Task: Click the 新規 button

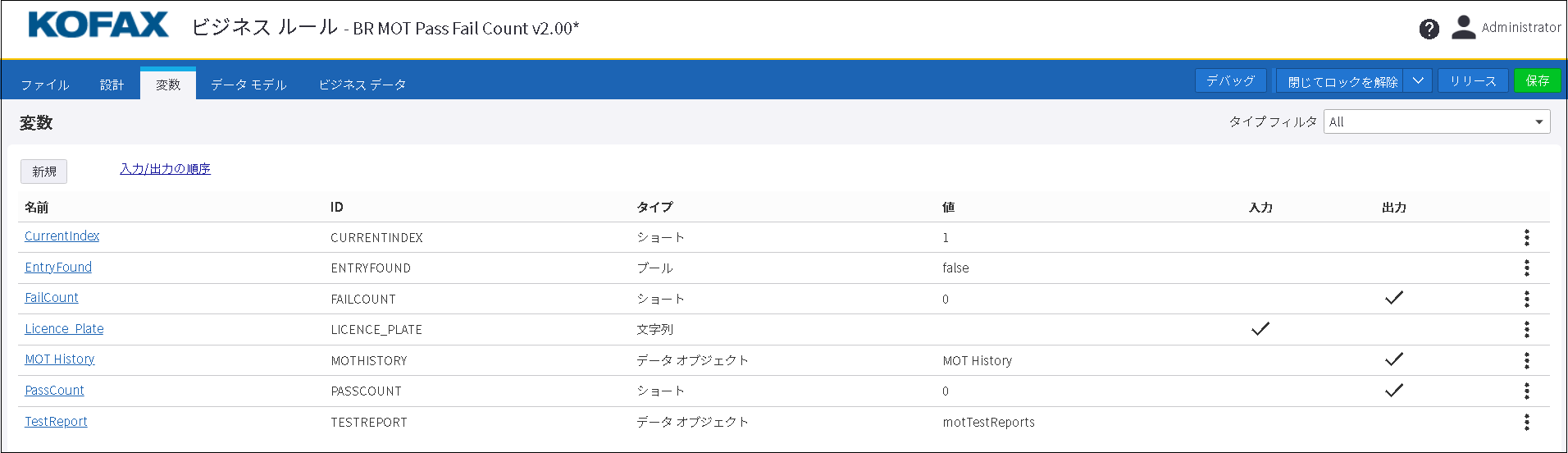Action: (44, 172)
